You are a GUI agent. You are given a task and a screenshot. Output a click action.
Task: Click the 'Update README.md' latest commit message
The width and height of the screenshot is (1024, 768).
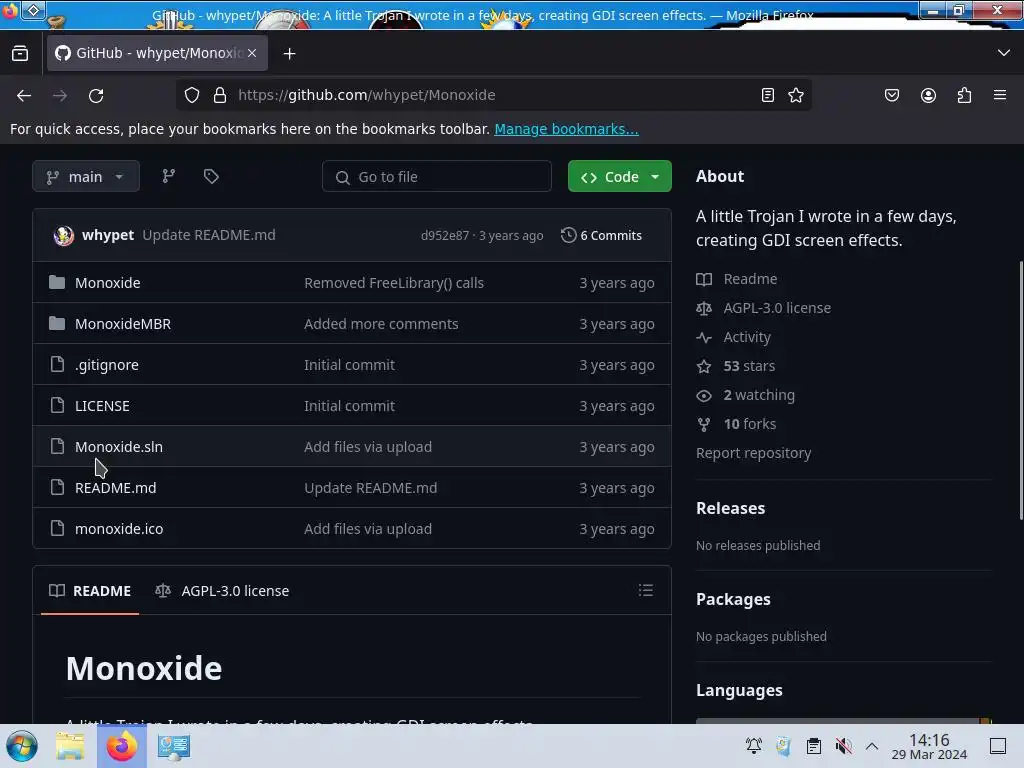tap(209, 235)
